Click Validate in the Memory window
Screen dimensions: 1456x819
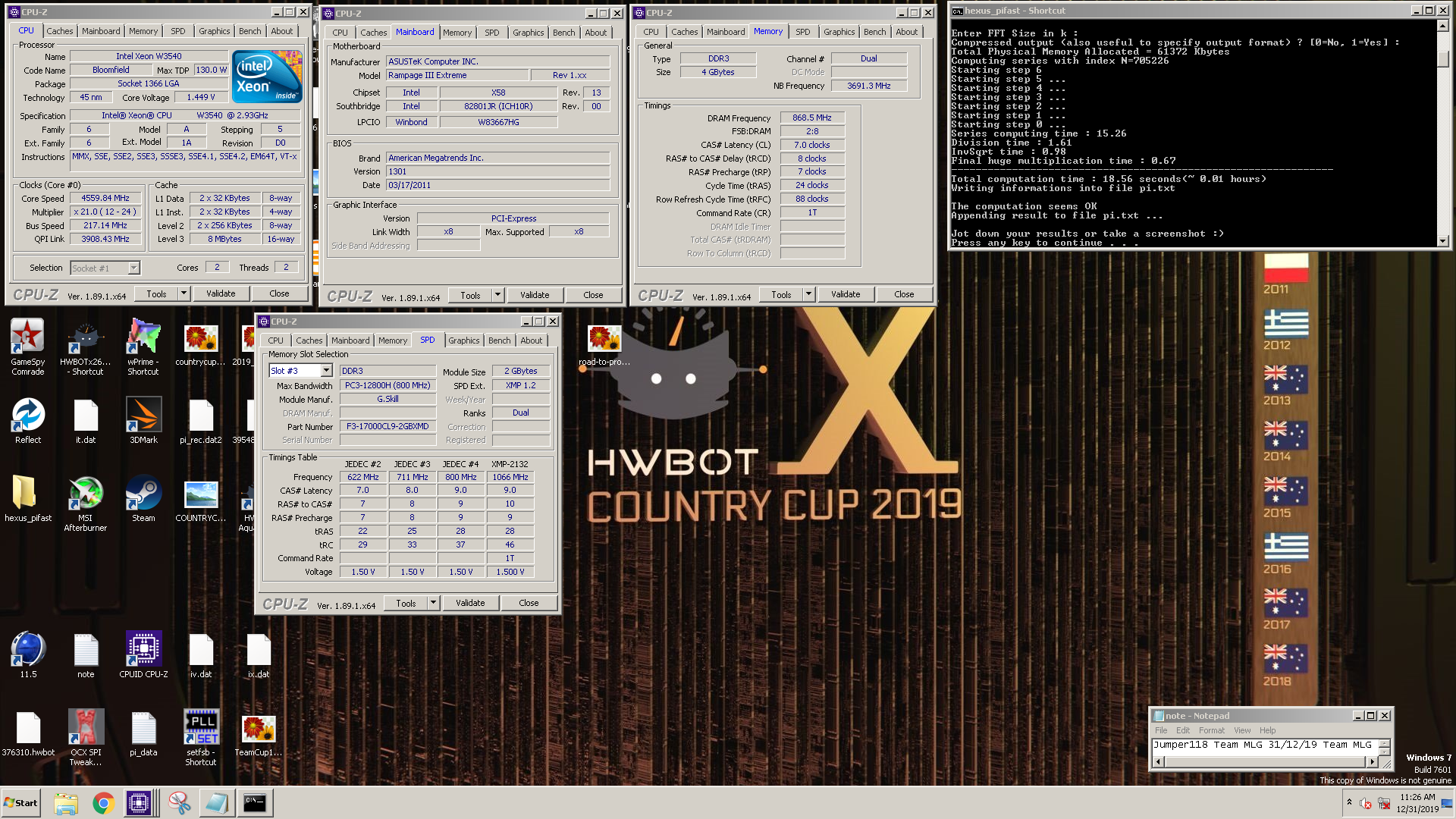click(x=846, y=294)
